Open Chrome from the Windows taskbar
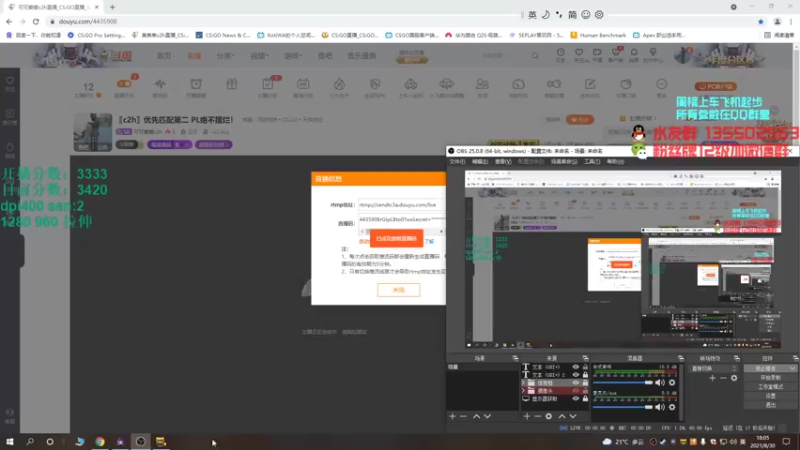Viewport: 800px width, 450px height. [x=99, y=442]
